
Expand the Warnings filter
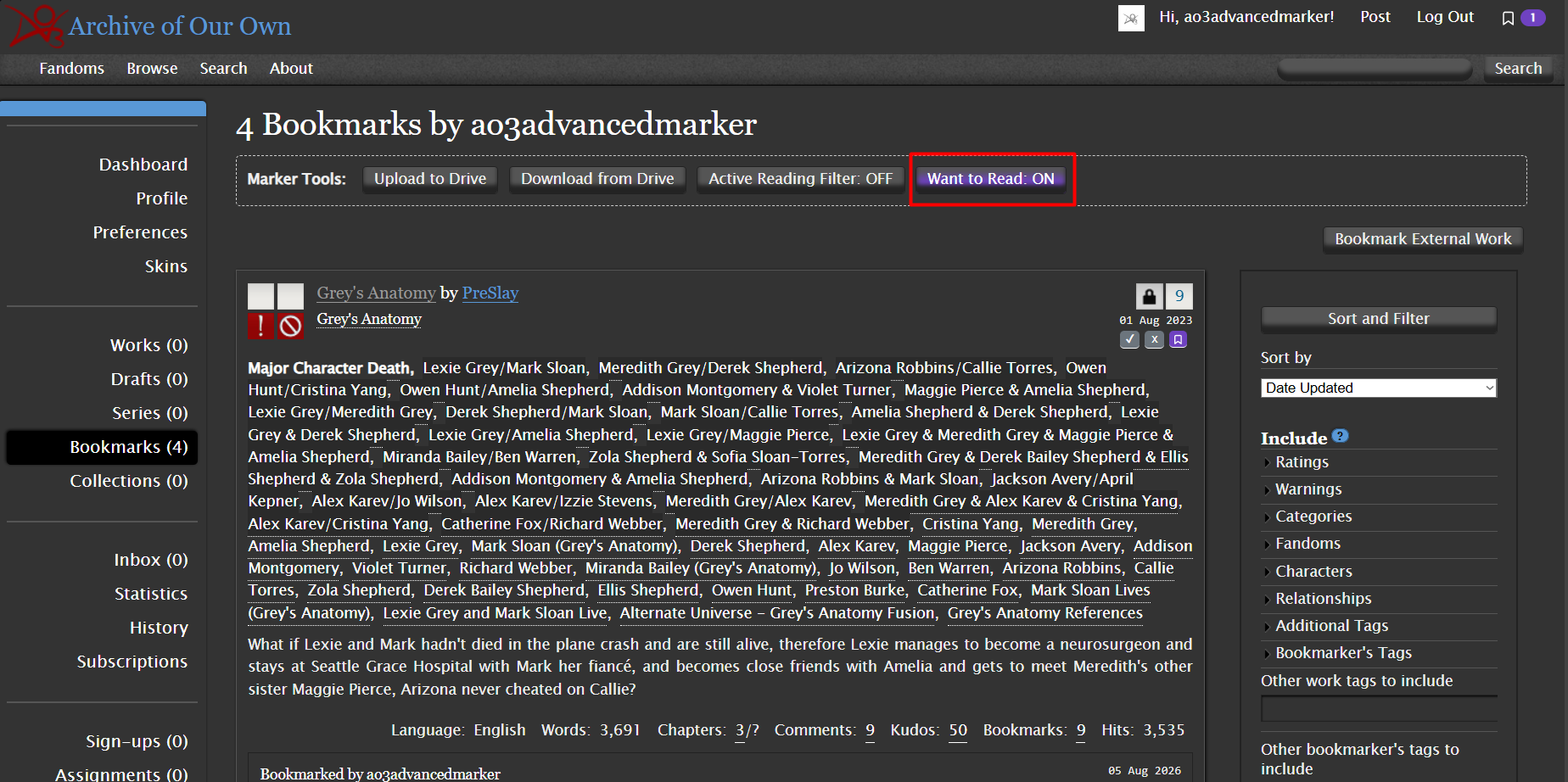pyautogui.click(x=1308, y=489)
